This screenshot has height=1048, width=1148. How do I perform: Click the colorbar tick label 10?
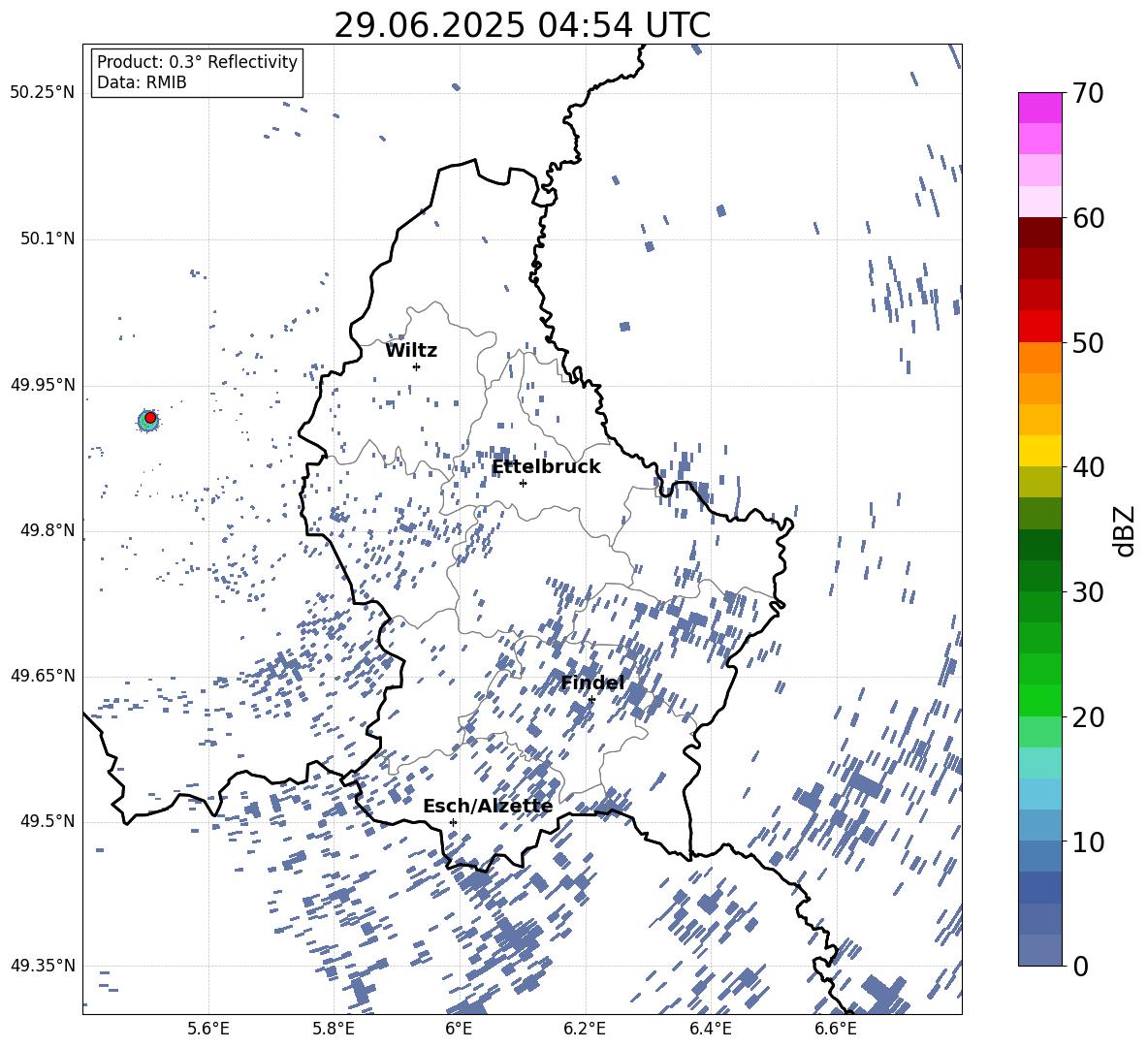click(1088, 842)
